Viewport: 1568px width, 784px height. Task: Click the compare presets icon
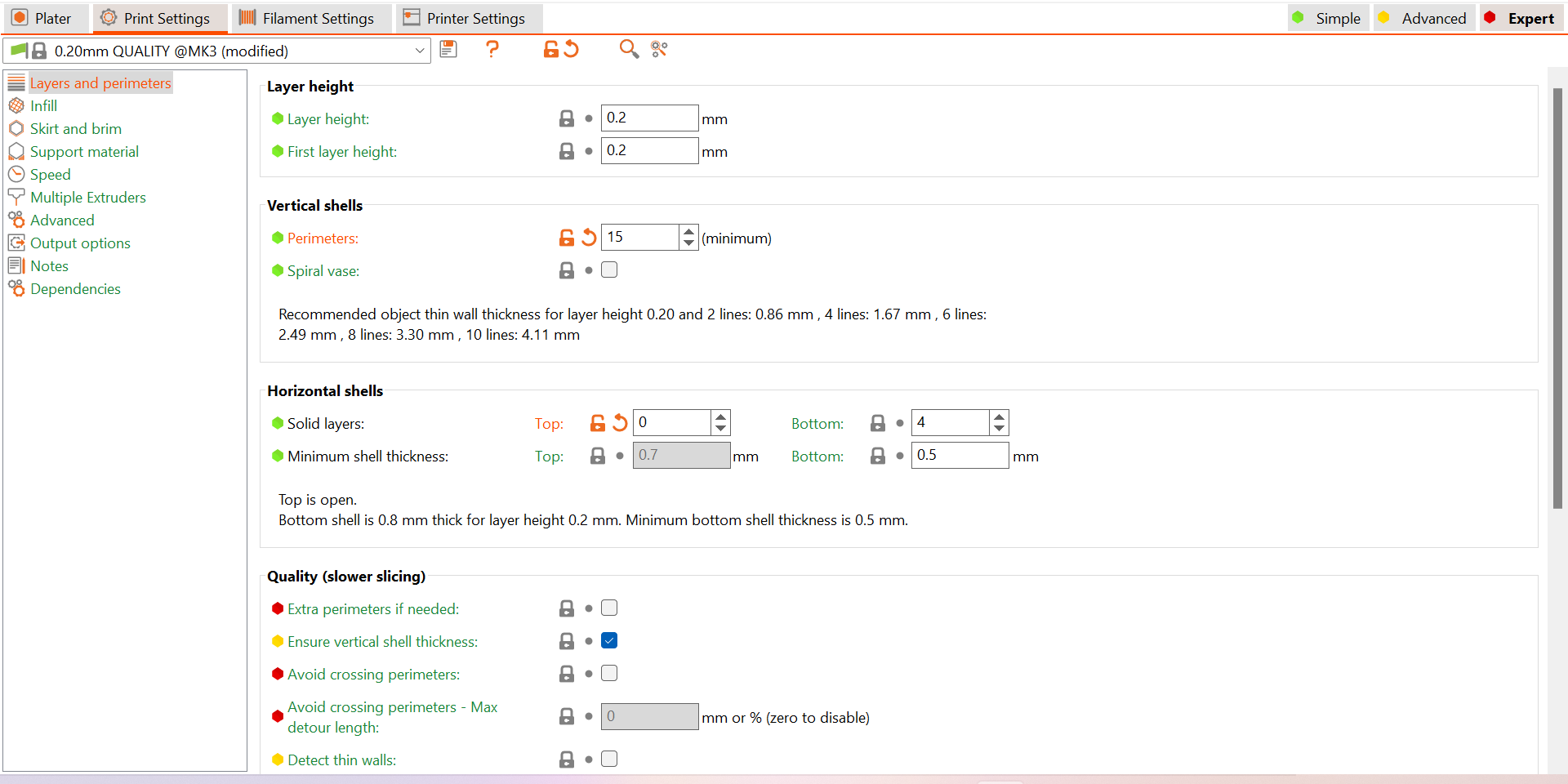pyautogui.click(x=659, y=50)
